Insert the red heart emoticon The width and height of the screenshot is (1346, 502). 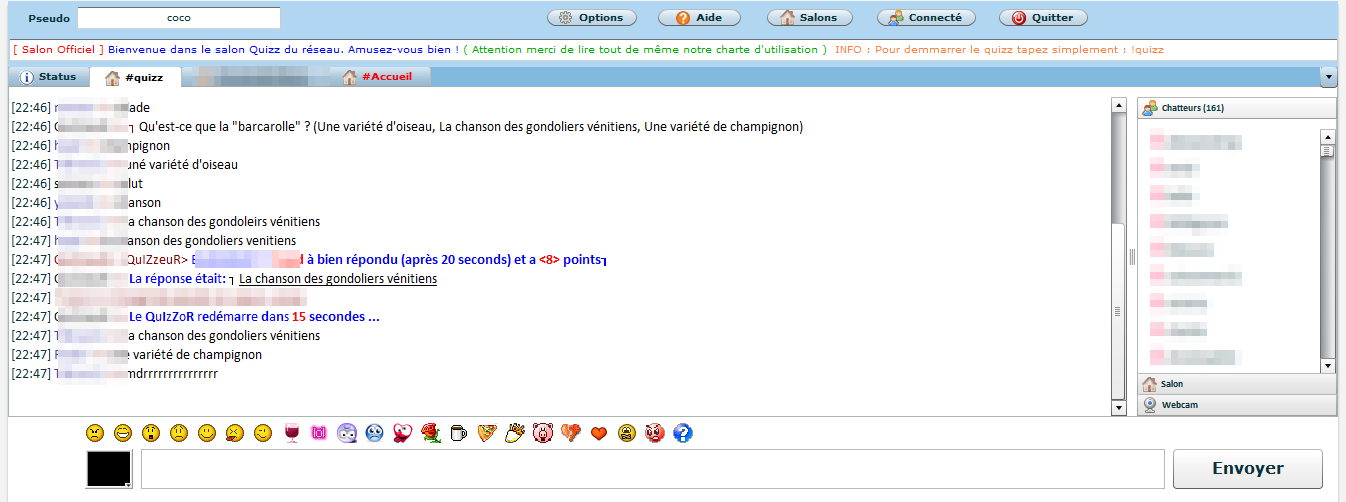click(x=599, y=433)
